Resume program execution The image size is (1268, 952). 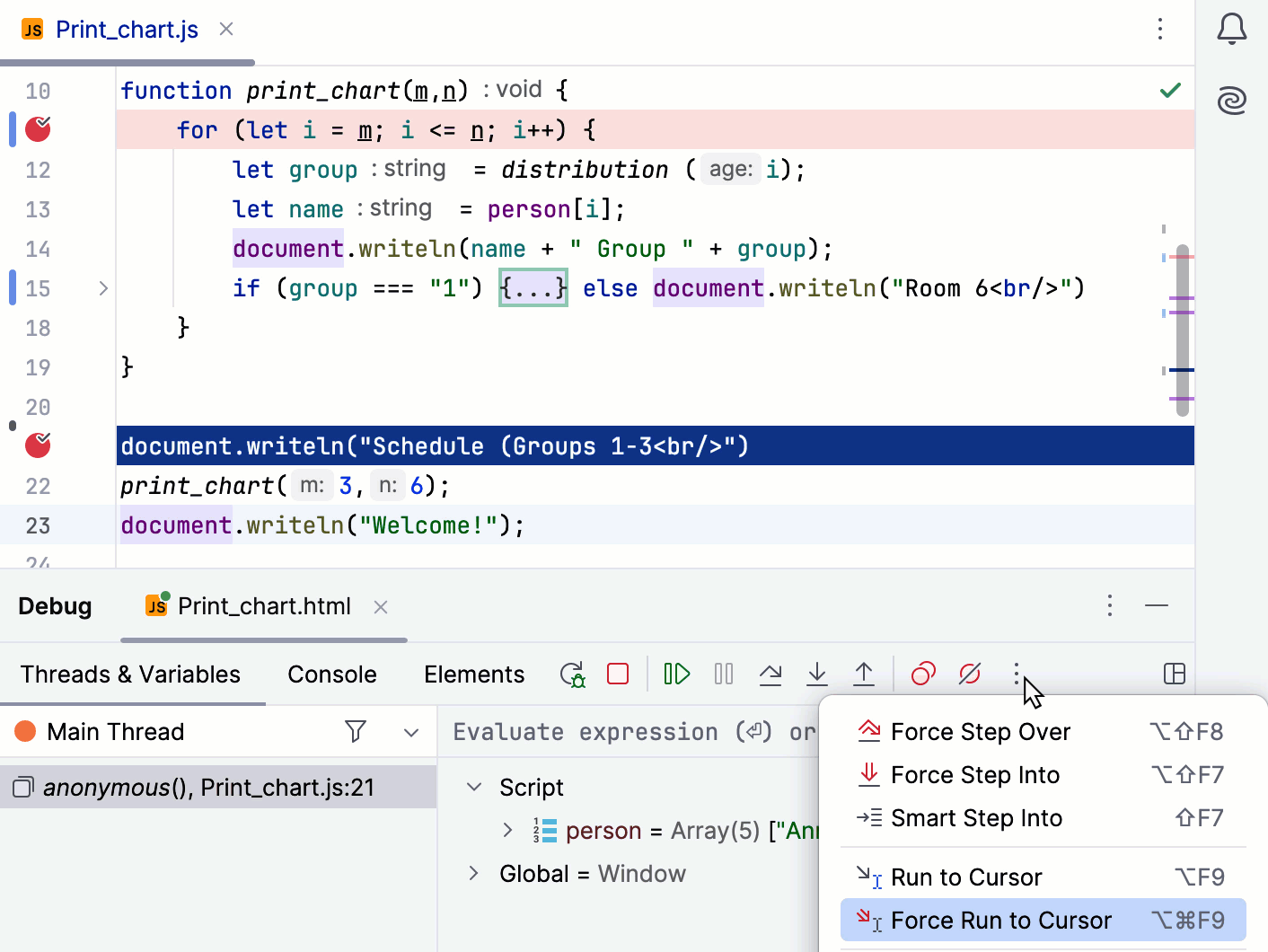[676, 674]
